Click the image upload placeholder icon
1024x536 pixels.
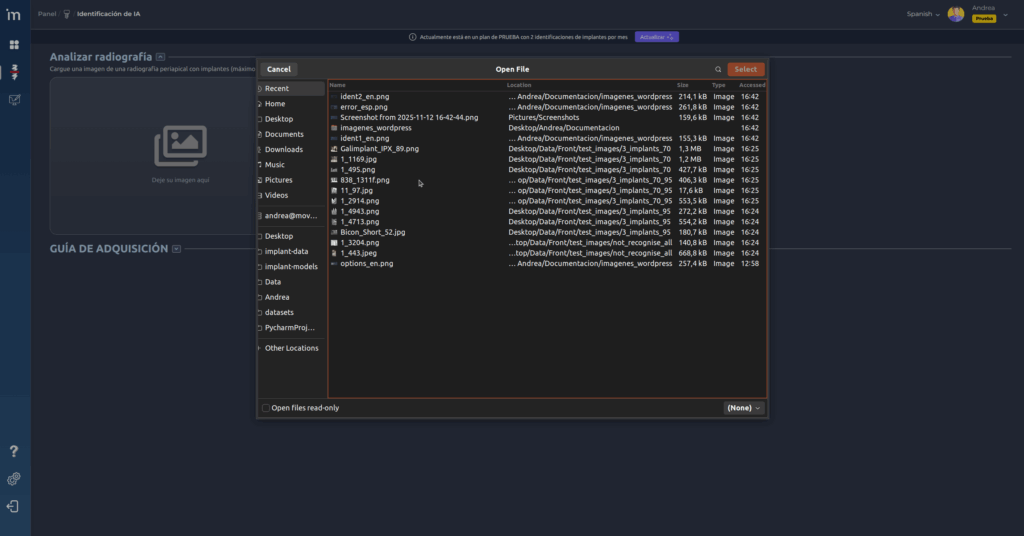(180, 146)
